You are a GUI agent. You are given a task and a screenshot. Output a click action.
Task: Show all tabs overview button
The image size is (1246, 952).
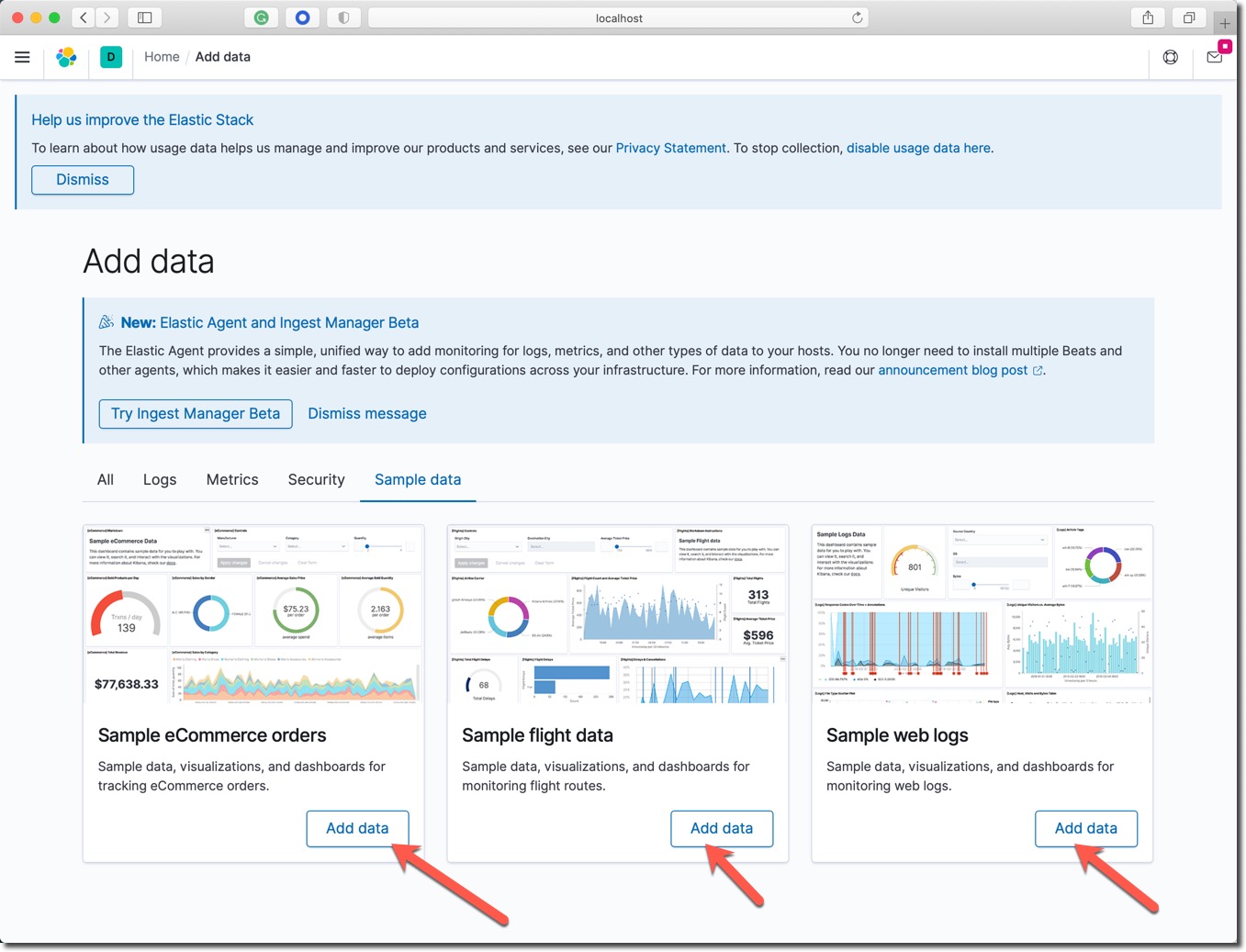coord(1189,17)
